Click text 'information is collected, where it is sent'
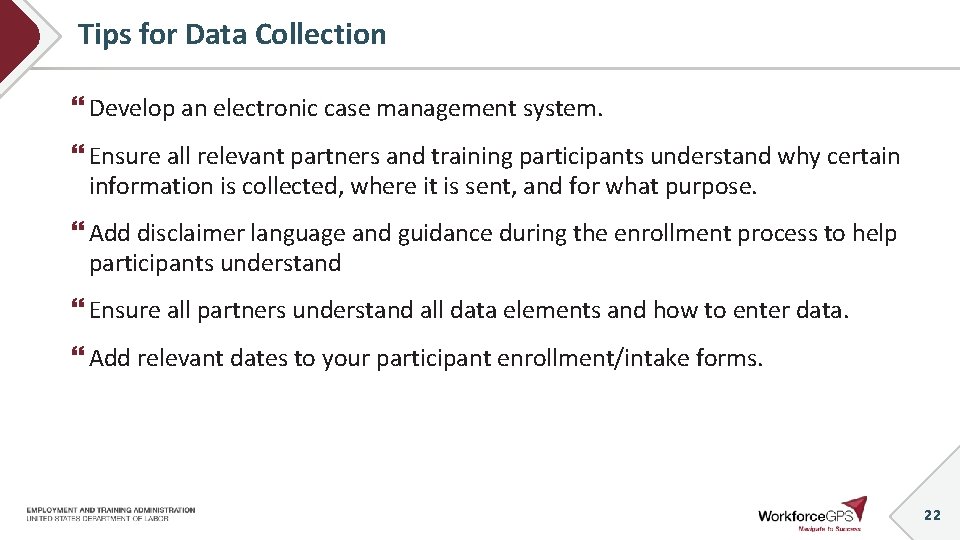This screenshot has height=540, width=960. pyautogui.click(x=303, y=186)
